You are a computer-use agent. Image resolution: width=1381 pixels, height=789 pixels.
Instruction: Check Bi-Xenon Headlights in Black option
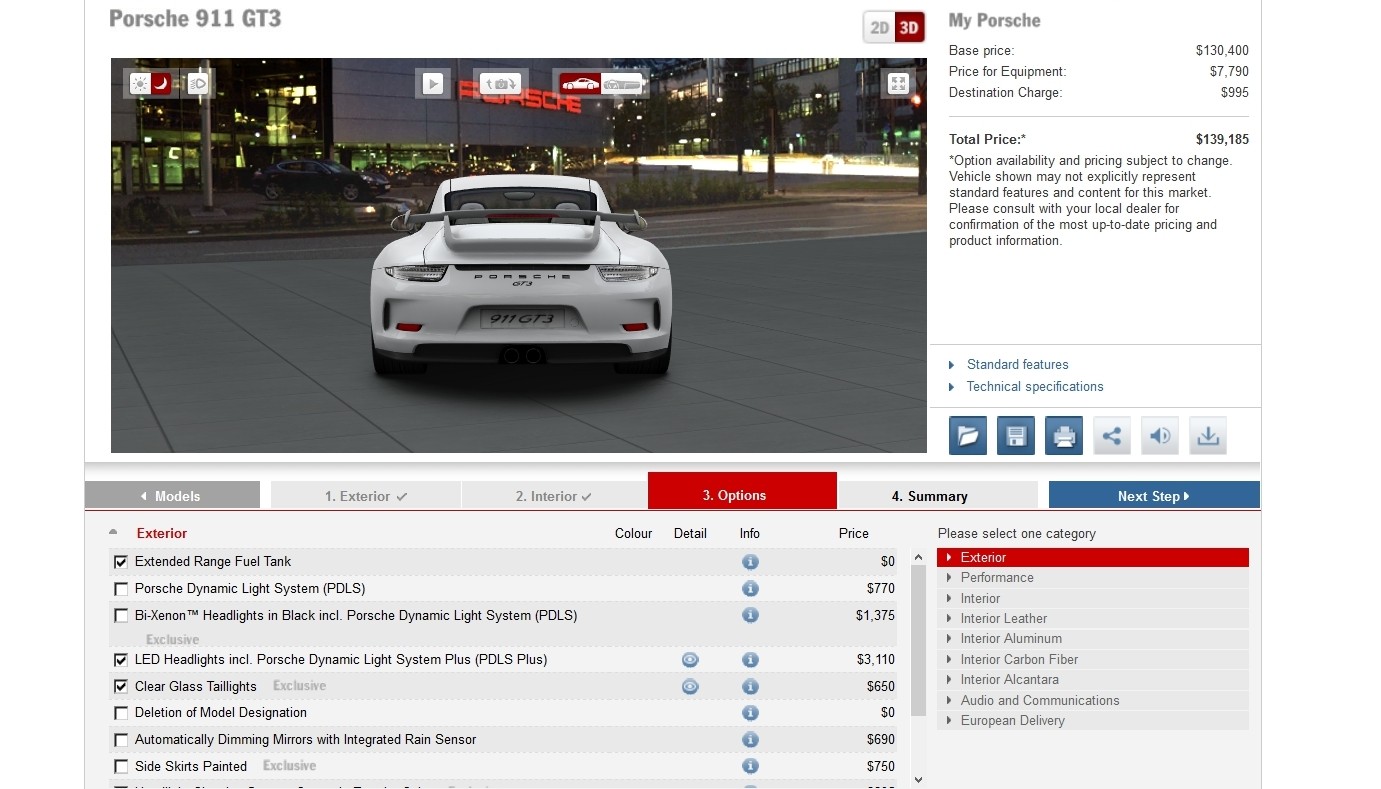click(x=121, y=616)
